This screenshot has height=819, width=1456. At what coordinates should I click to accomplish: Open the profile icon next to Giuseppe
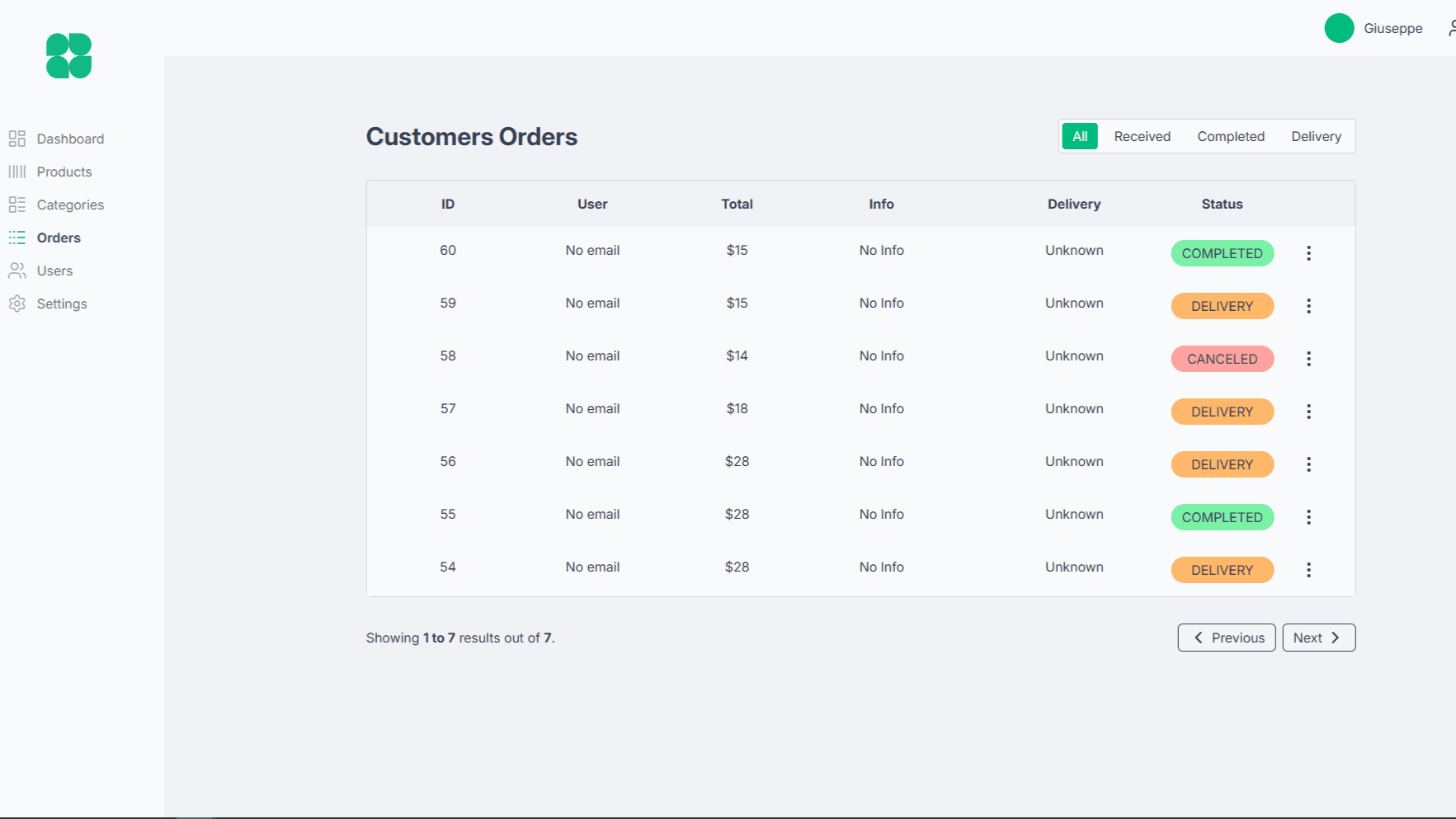point(1452,27)
